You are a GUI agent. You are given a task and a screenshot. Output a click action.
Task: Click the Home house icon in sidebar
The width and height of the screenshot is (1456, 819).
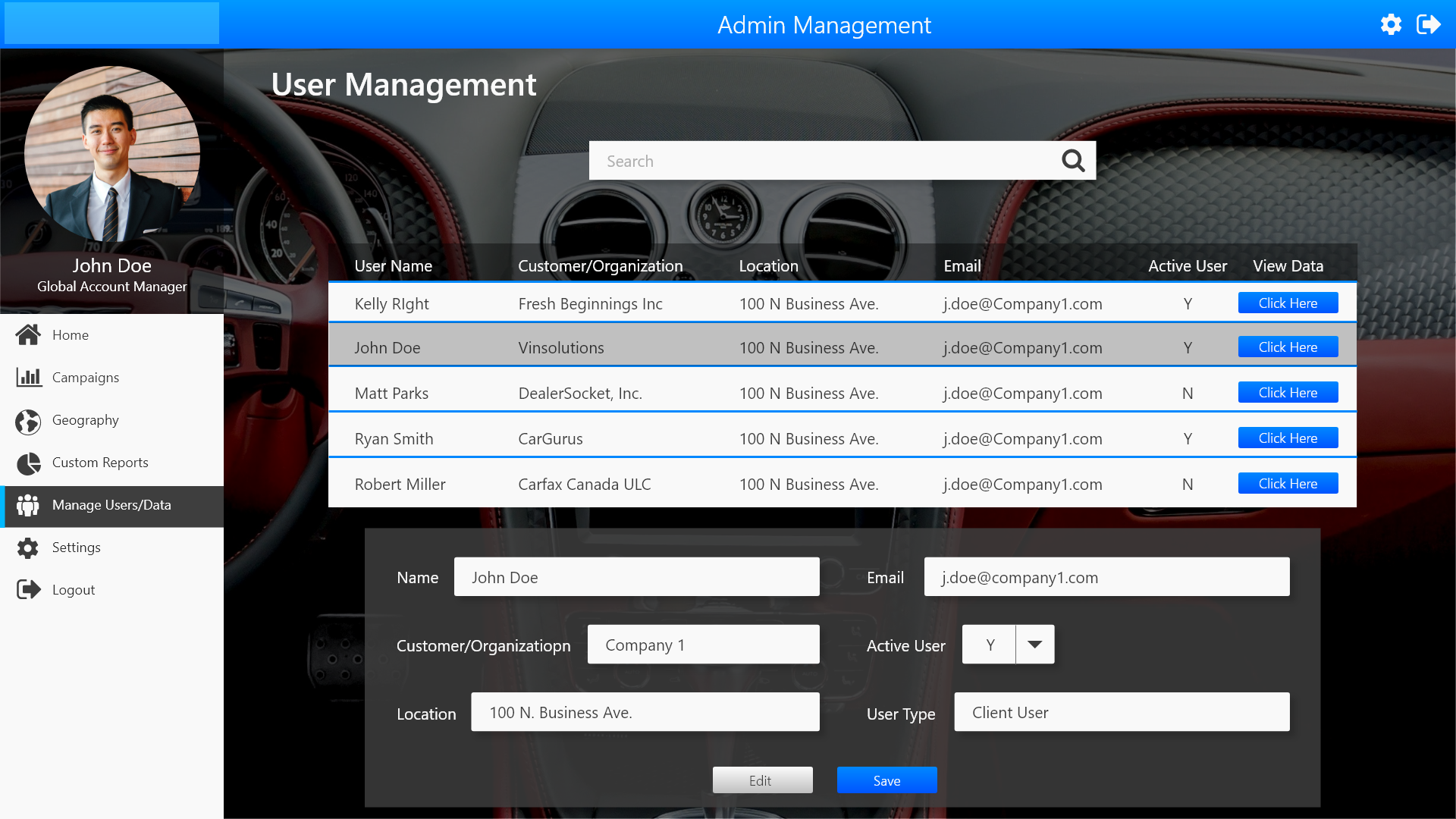pyautogui.click(x=28, y=334)
